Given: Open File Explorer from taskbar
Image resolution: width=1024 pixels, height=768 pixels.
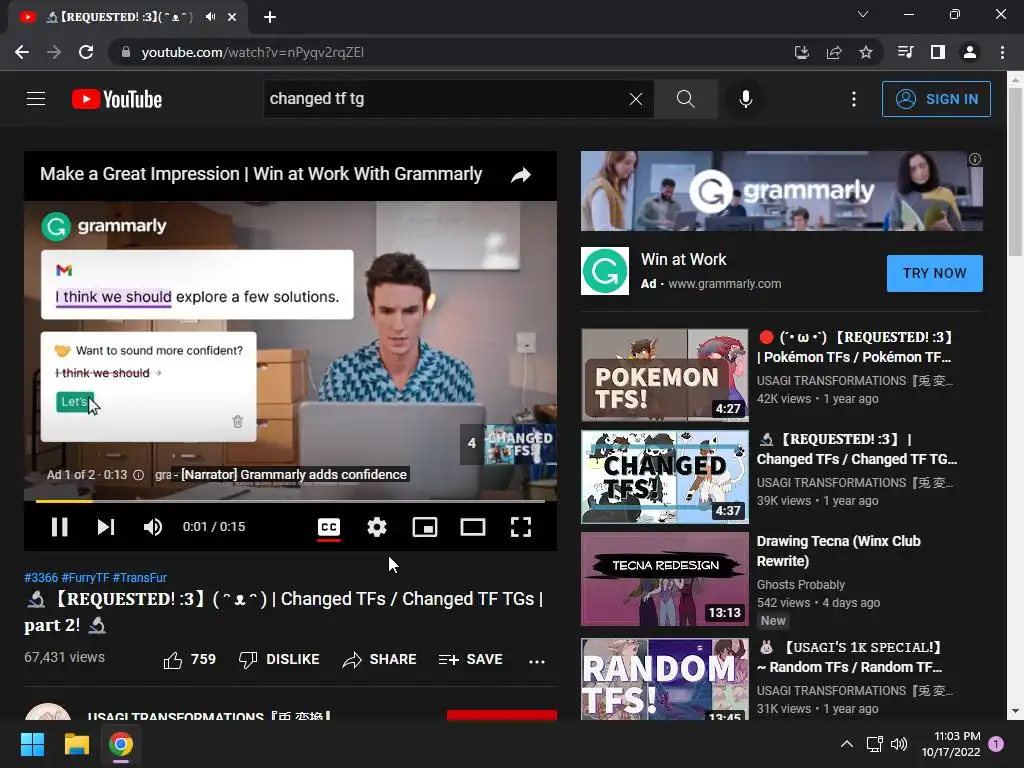Looking at the screenshot, I should tap(76, 744).
